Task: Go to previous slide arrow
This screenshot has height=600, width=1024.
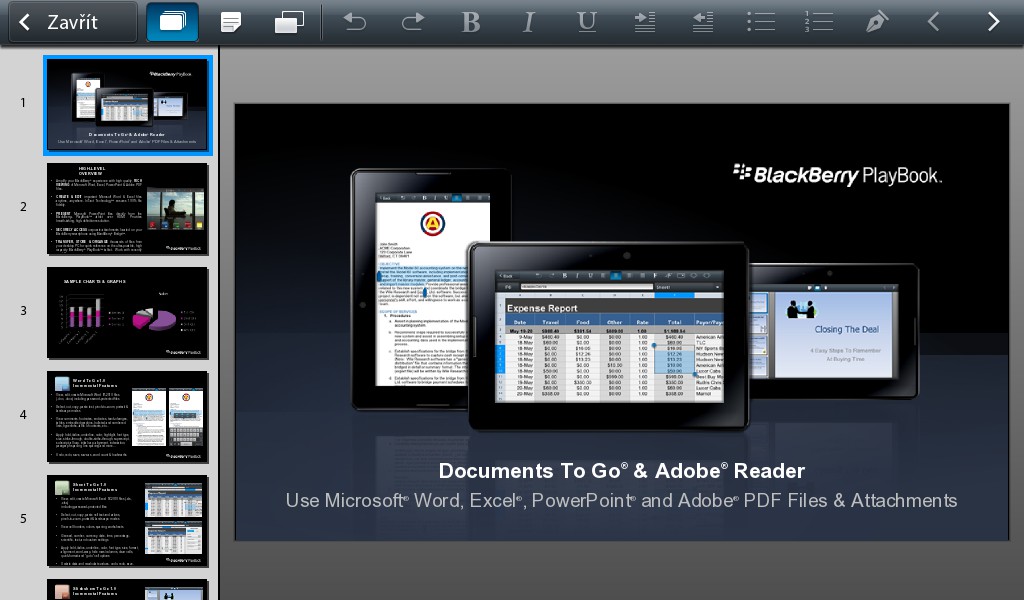Action: (934, 22)
